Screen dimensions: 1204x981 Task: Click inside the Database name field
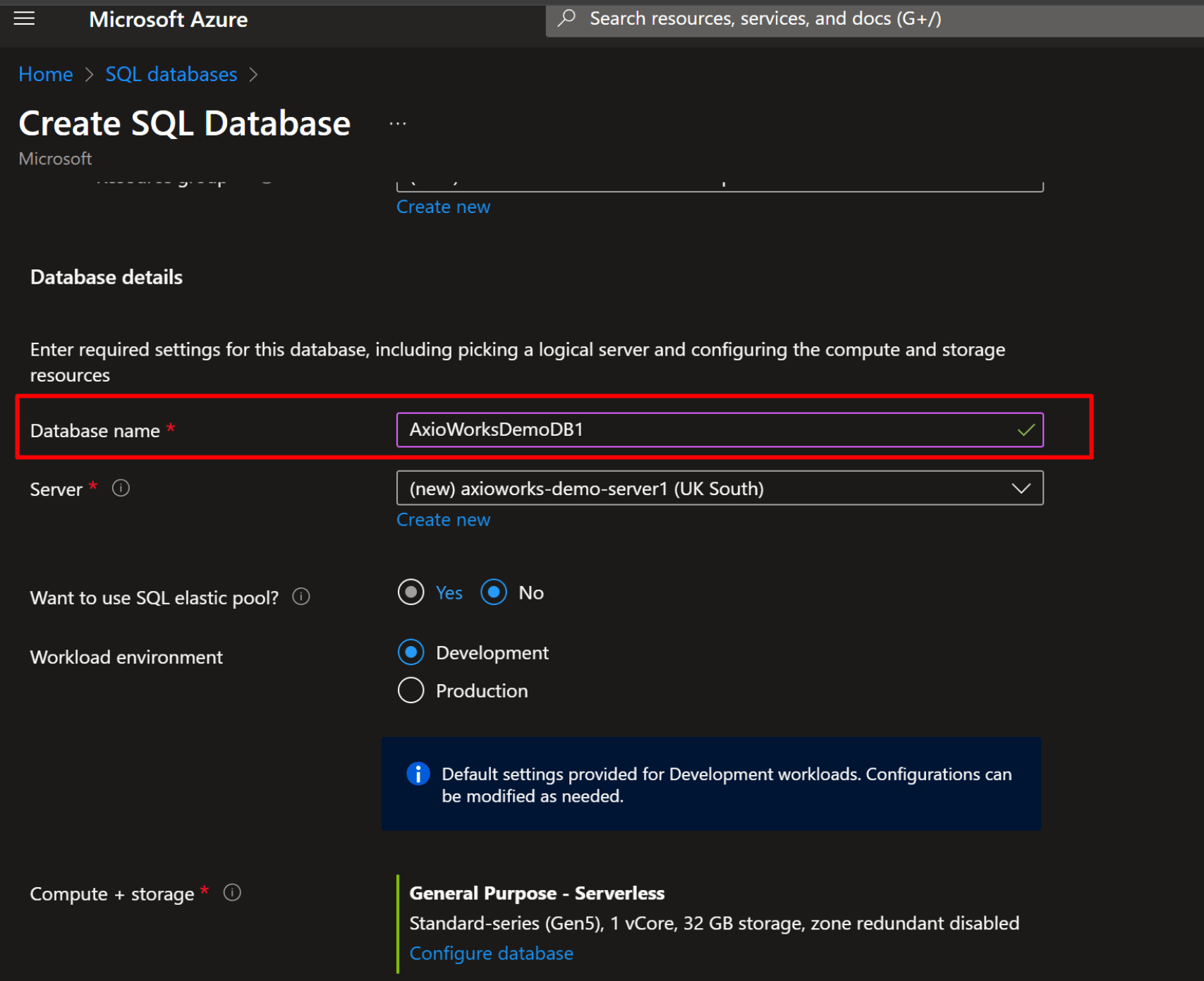tap(705, 429)
